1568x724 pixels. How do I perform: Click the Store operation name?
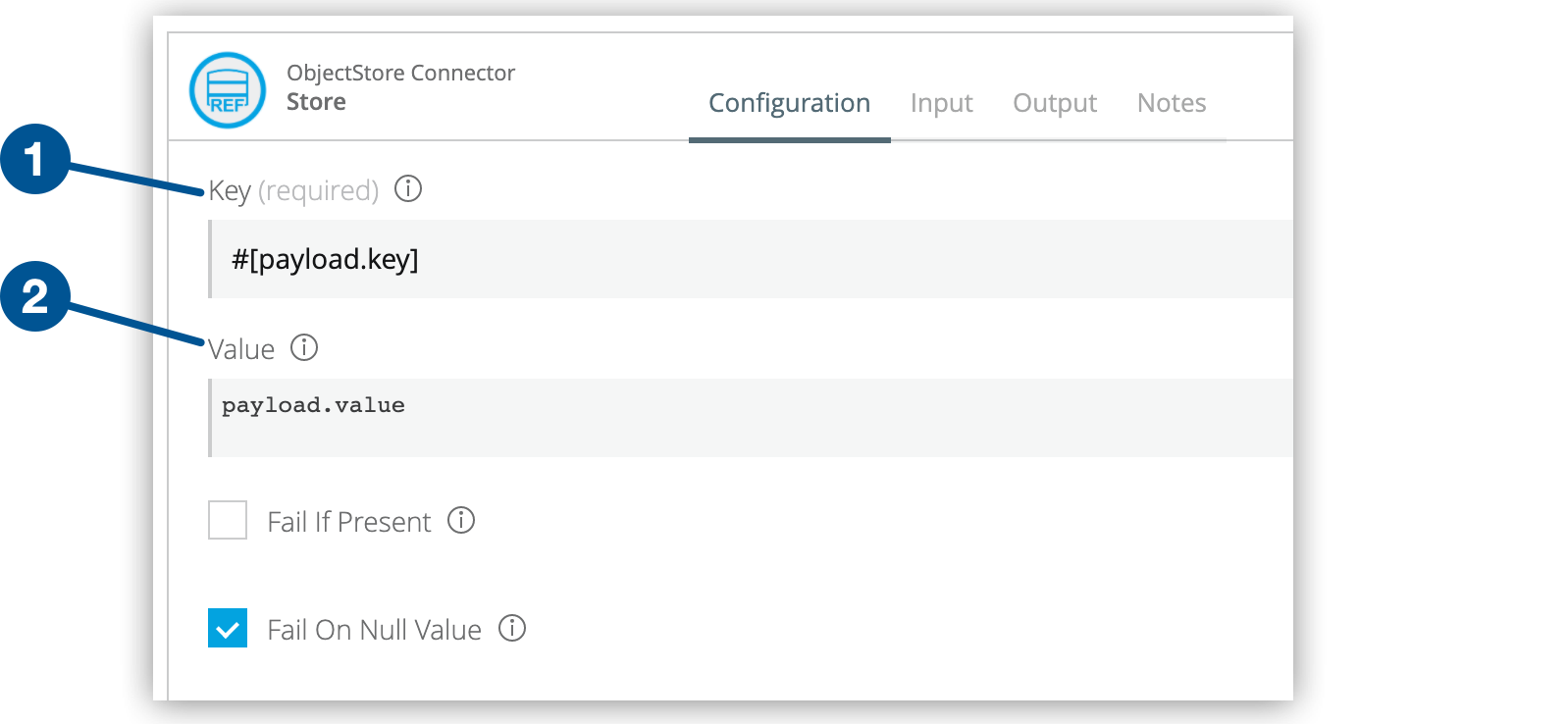[x=316, y=102]
